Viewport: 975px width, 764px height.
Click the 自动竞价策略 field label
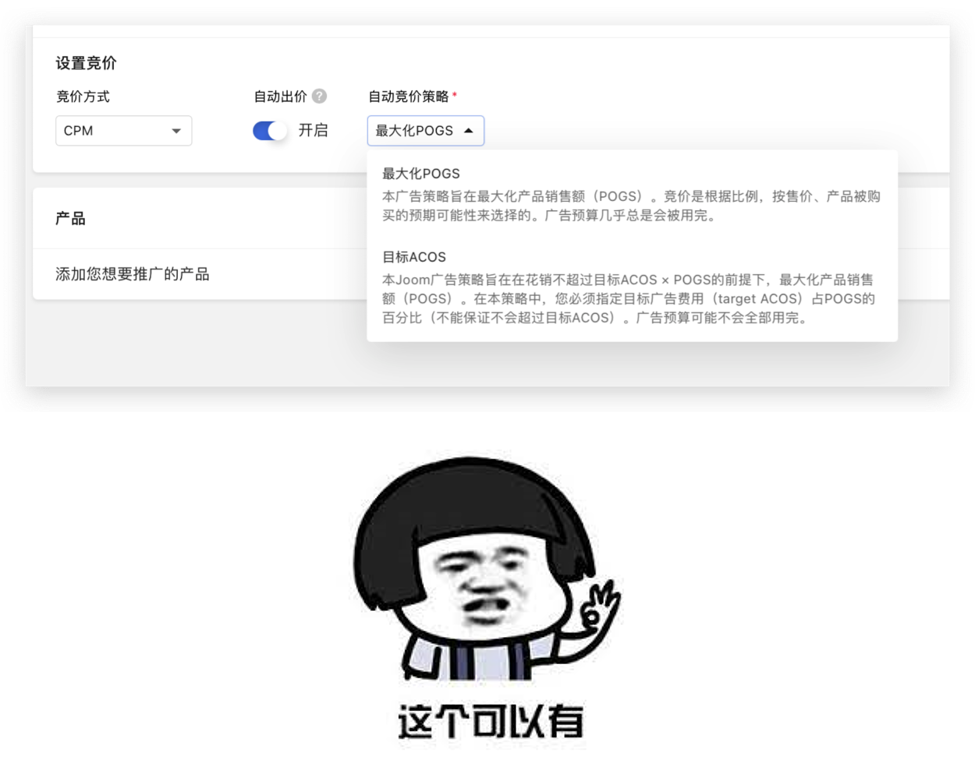409,96
